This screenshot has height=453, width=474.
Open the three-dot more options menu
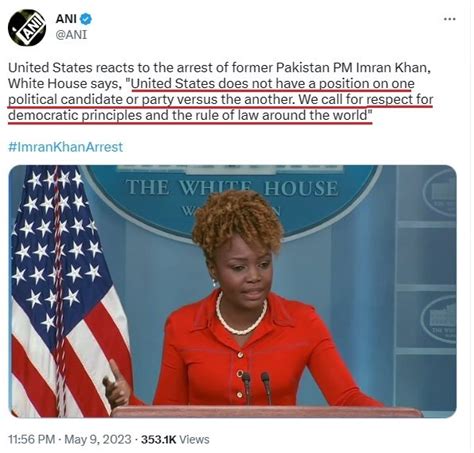point(450,19)
